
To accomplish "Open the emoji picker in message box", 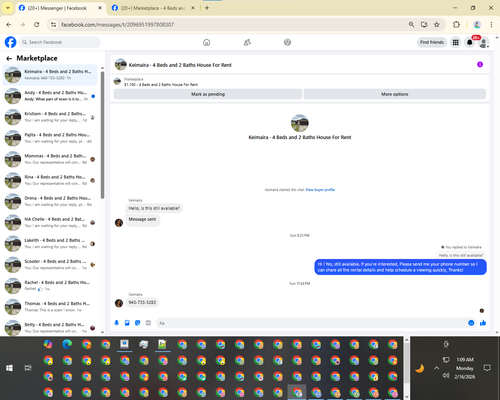I will click(x=471, y=323).
